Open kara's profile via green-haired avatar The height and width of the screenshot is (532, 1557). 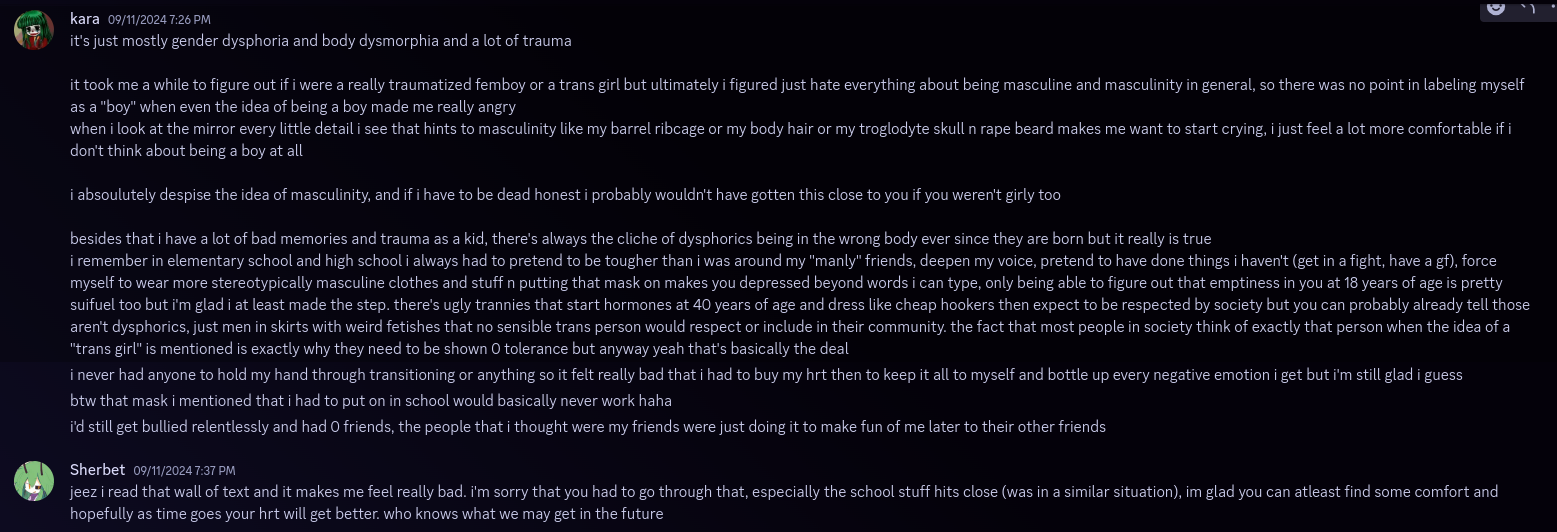34,29
